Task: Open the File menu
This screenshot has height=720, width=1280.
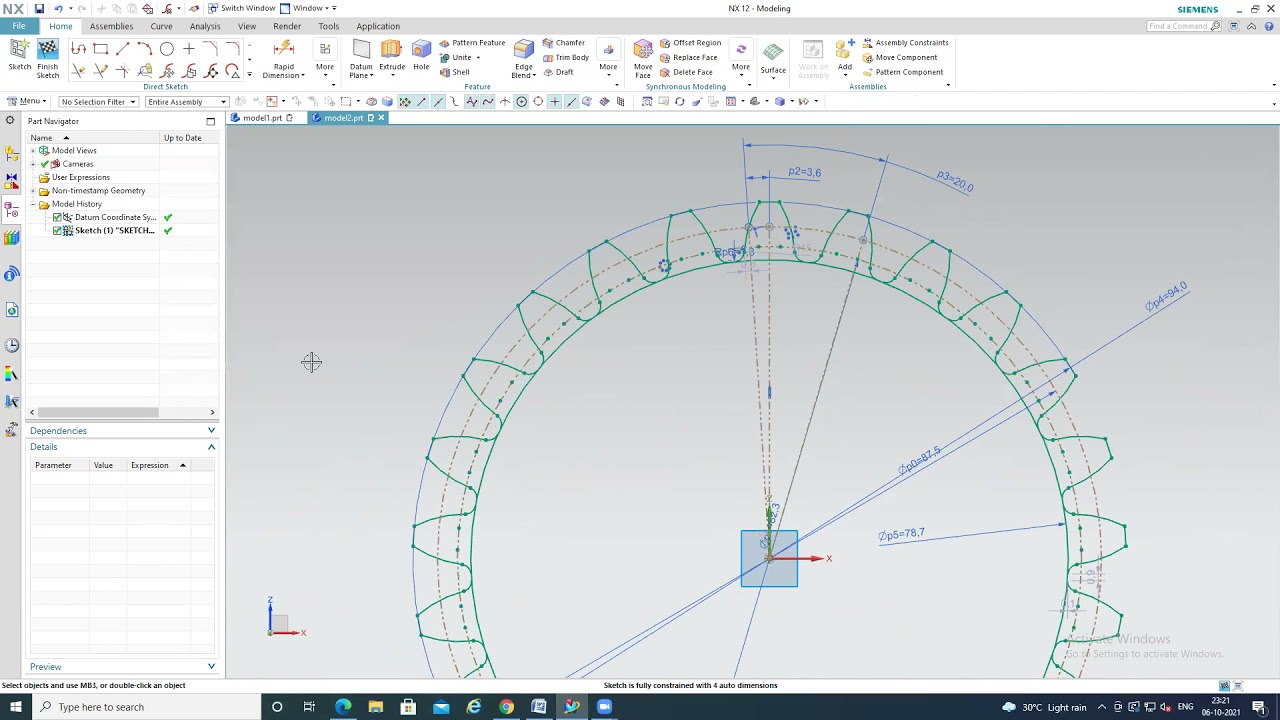Action: (x=19, y=26)
